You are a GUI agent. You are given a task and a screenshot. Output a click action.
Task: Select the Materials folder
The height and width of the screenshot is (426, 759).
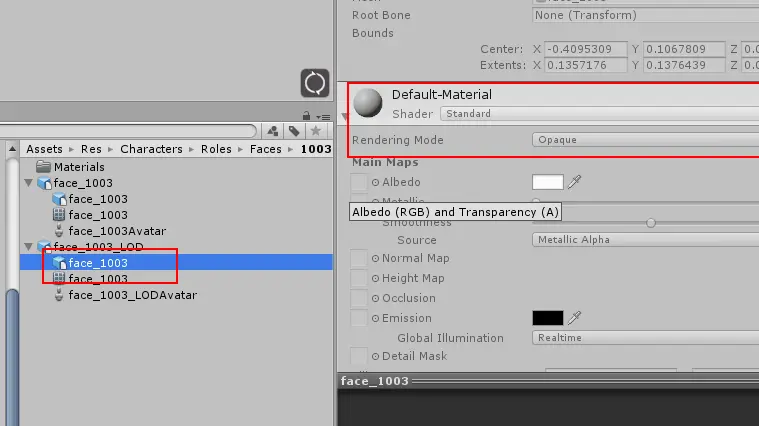79,167
